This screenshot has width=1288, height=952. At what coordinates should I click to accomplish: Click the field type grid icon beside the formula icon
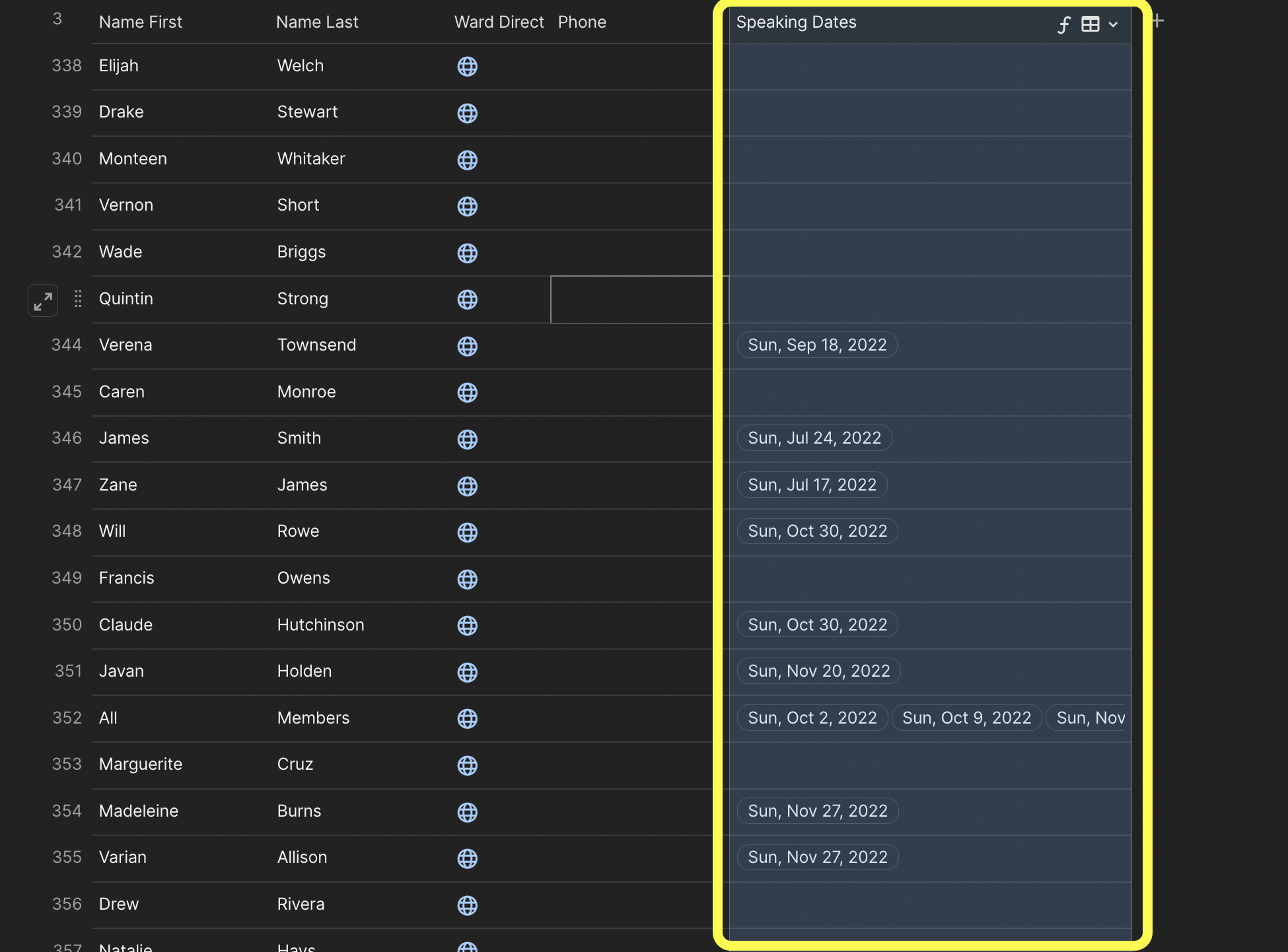pyautogui.click(x=1090, y=24)
